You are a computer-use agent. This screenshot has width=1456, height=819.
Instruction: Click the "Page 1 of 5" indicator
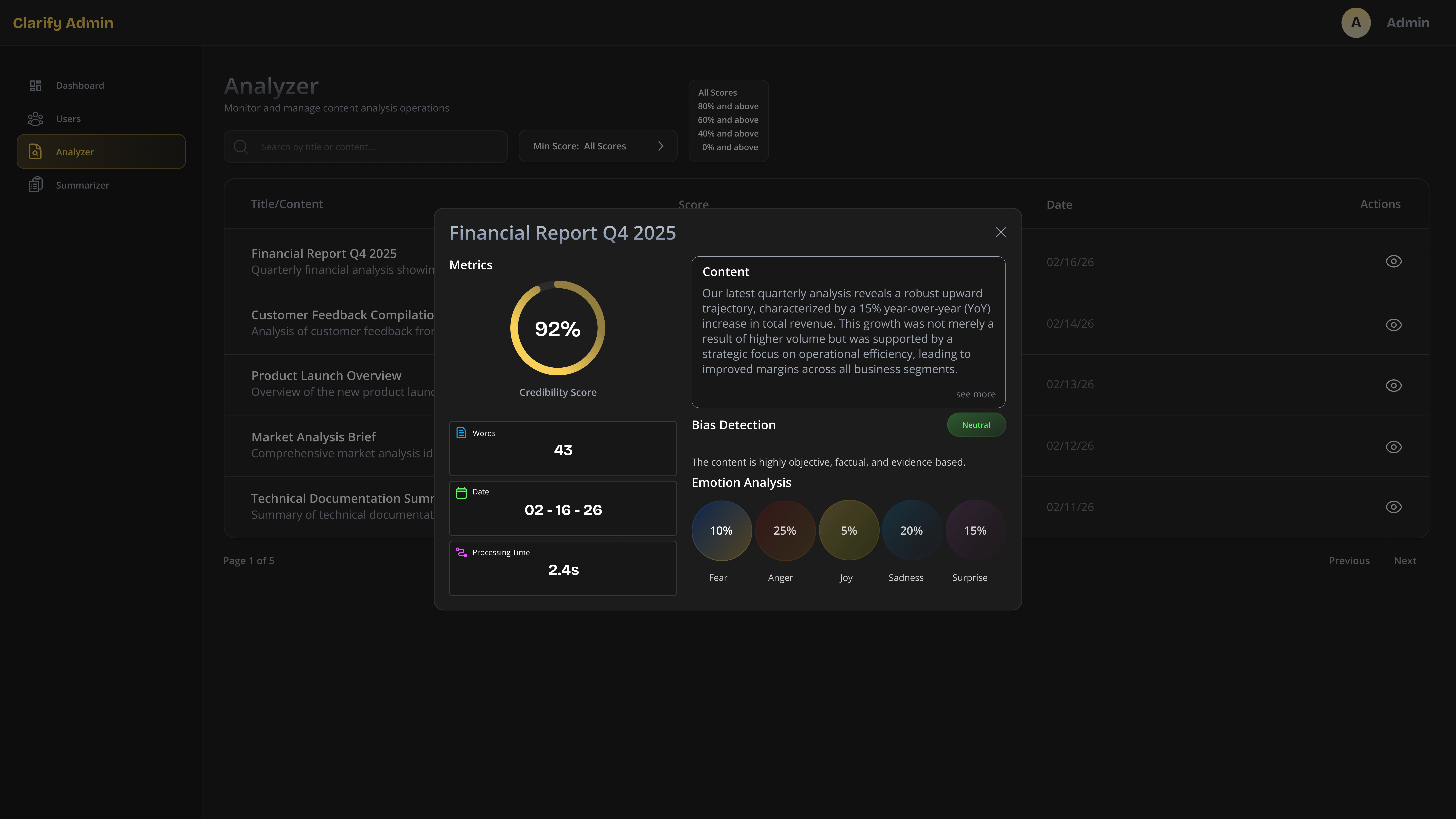point(249,561)
